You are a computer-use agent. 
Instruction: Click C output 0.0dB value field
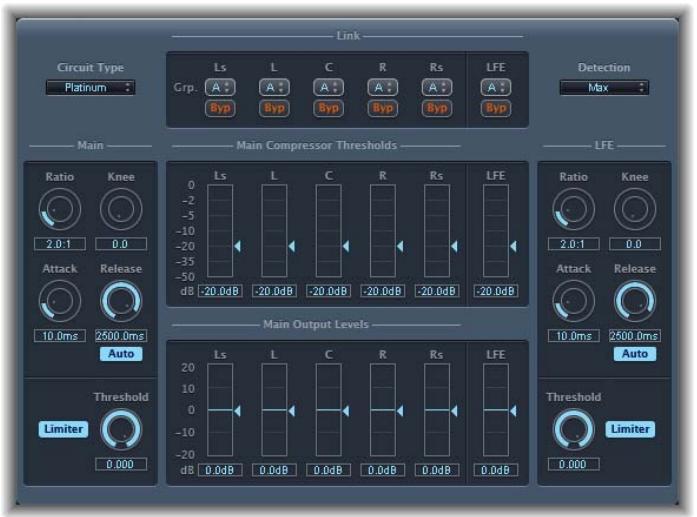[328, 470]
